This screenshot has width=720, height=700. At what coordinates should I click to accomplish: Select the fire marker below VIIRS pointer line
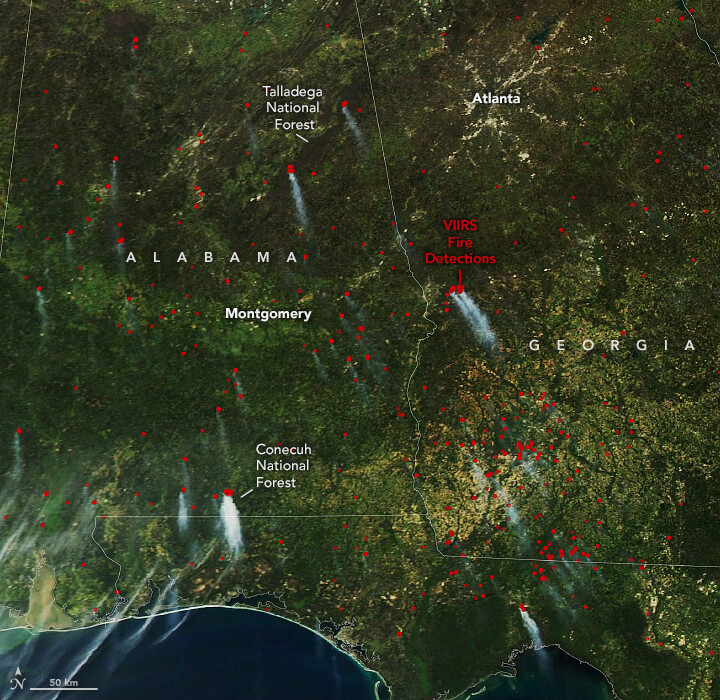(x=457, y=290)
